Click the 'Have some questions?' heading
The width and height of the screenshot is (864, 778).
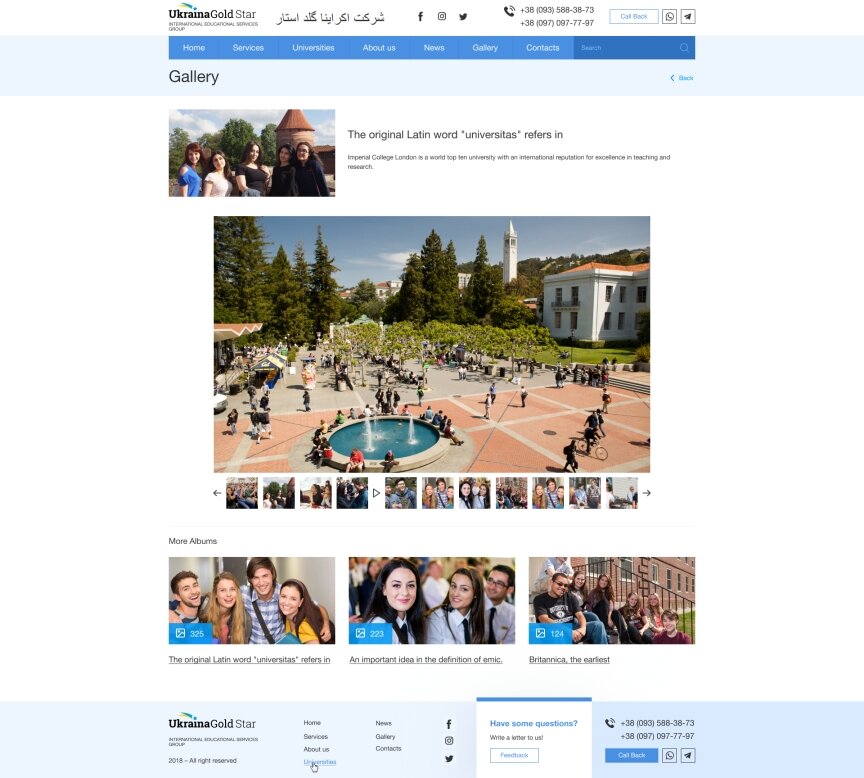coord(533,723)
